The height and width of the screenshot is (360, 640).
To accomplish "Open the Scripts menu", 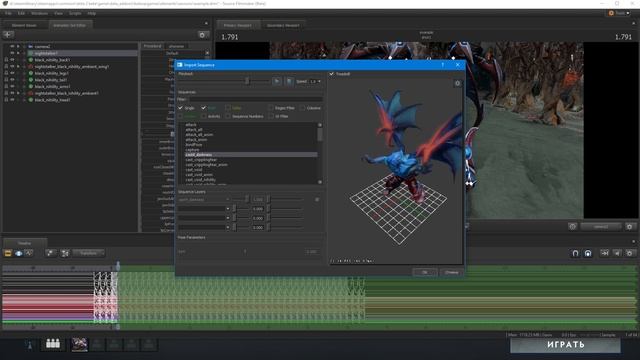I will (x=75, y=13).
